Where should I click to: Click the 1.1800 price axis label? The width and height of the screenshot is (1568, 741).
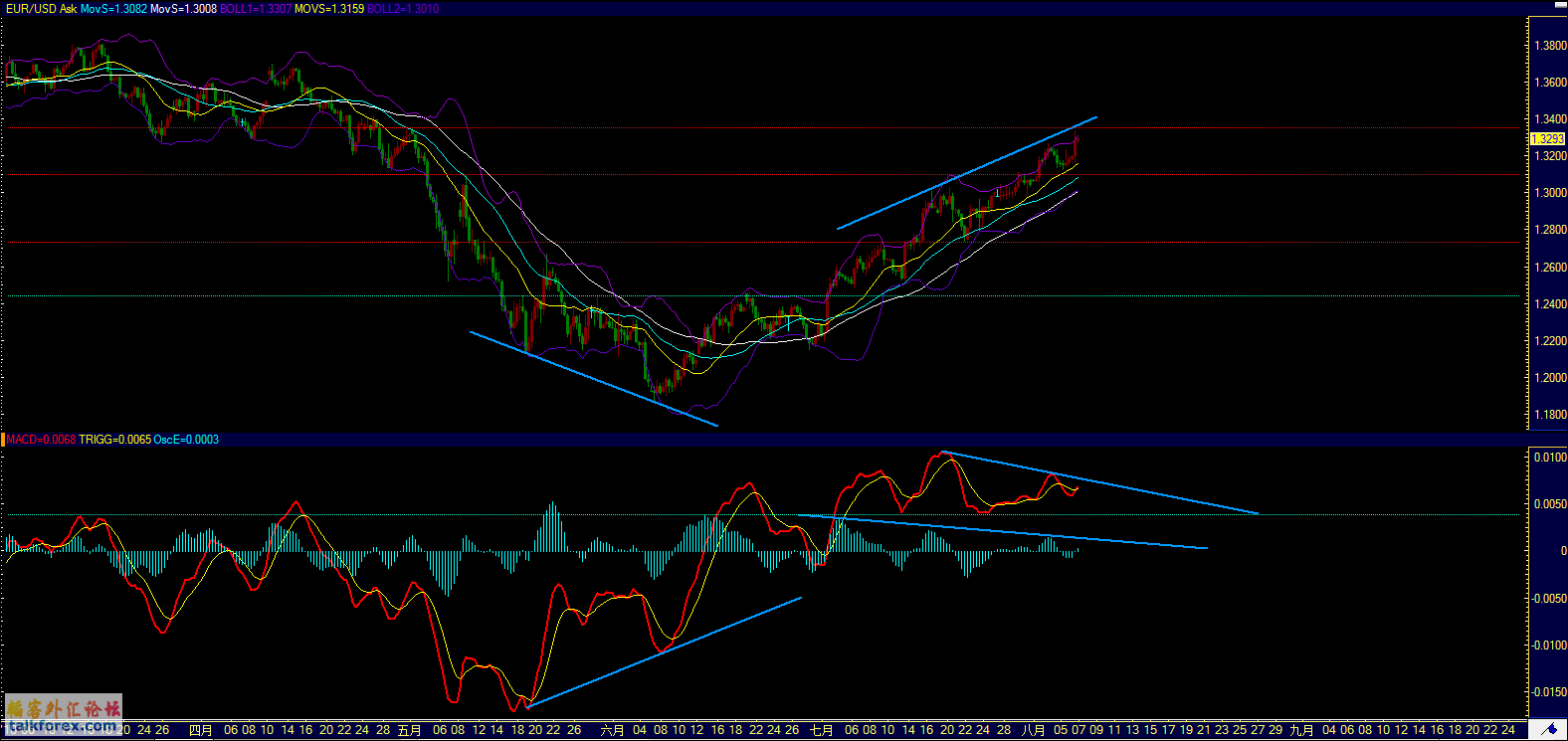coord(1550,415)
